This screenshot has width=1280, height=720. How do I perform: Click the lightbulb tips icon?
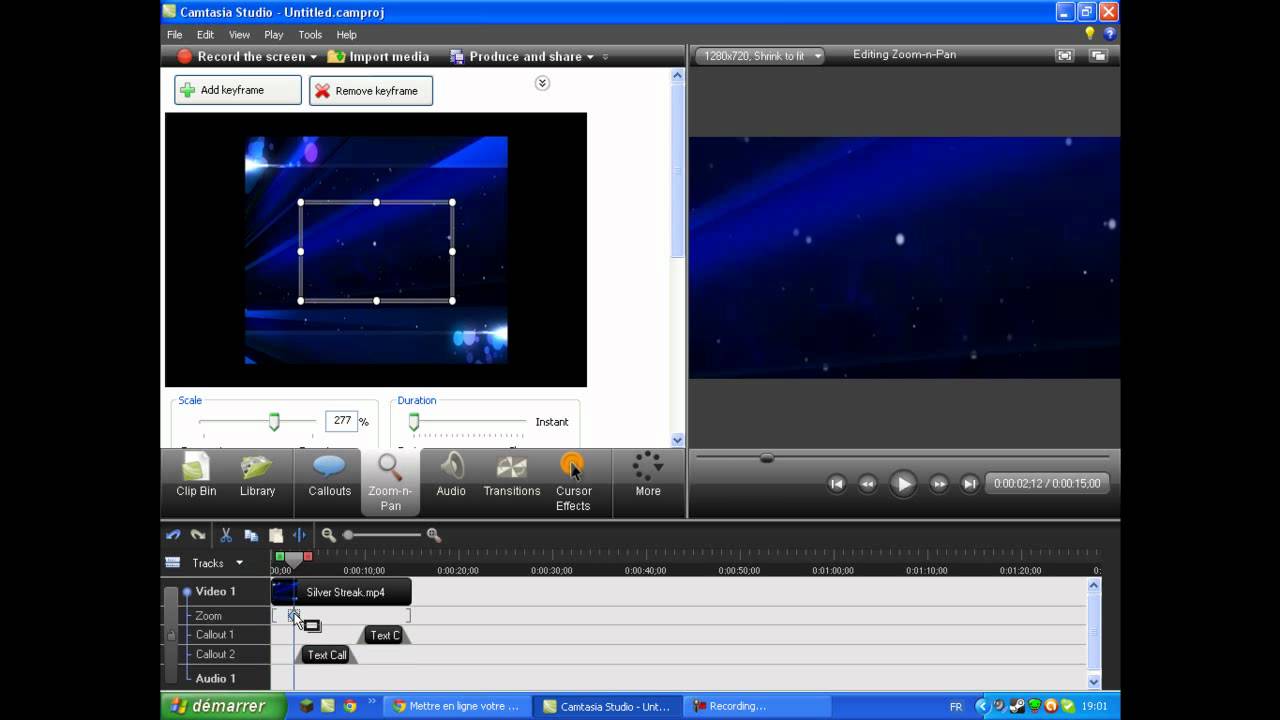pos(1090,34)
